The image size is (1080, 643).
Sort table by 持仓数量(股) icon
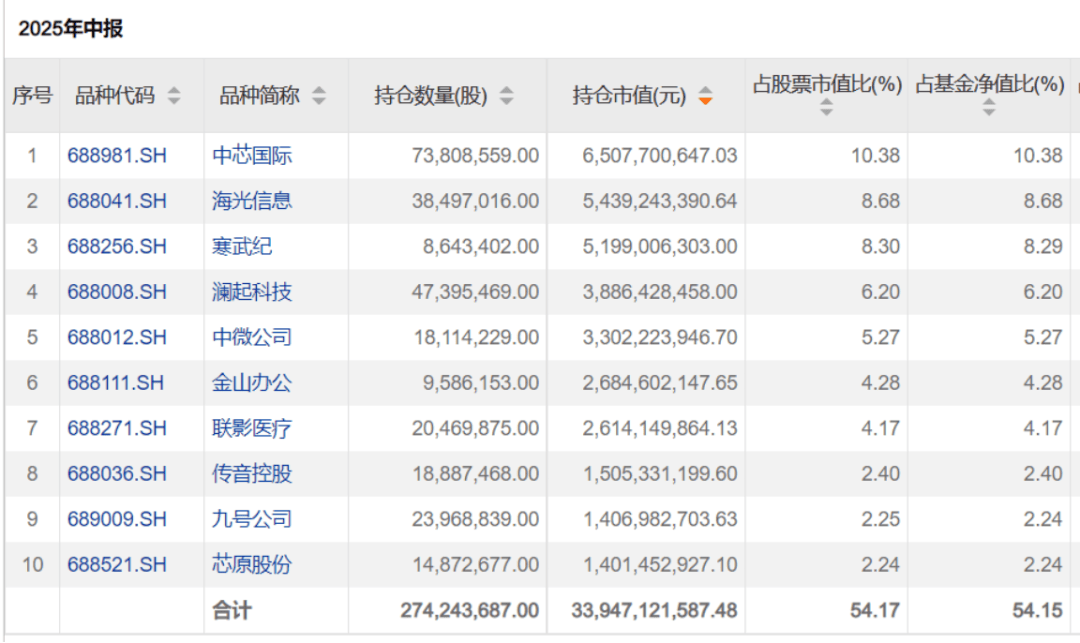pyautogui.click(x=506, y=96)
